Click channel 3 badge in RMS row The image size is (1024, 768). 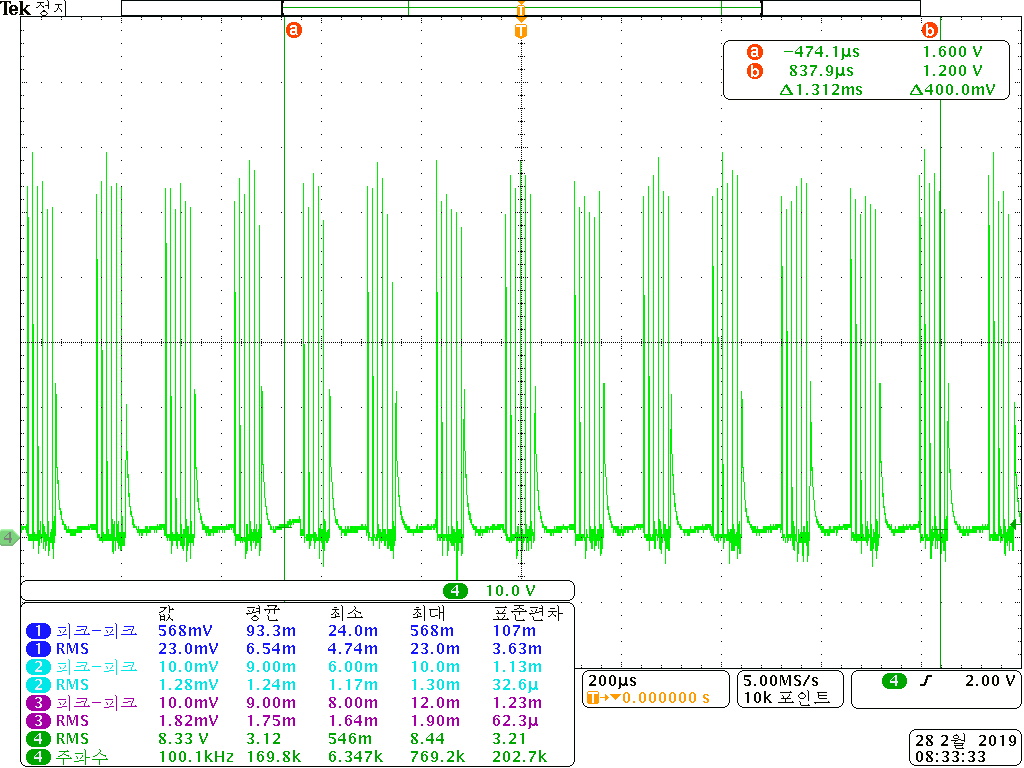pyautogui.click(x=38, y=722)
